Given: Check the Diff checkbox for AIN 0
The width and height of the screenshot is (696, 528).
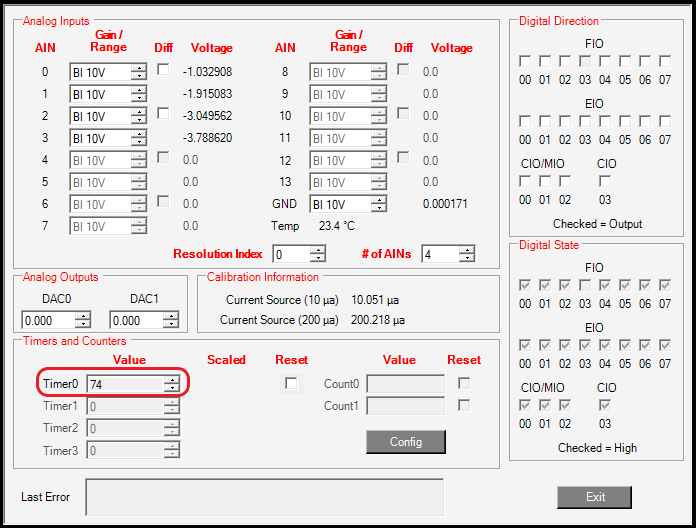Looking at the screenshot, I should [x=163, y=69].
